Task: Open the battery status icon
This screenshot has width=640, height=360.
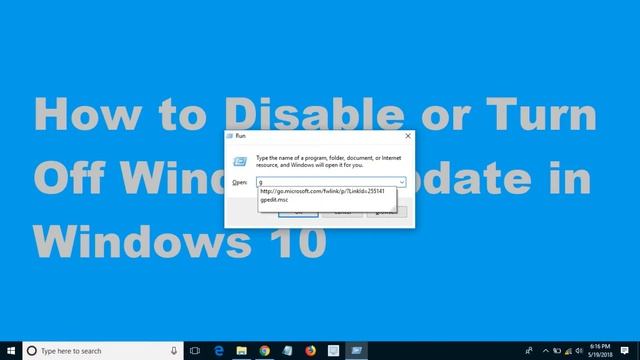Action: [557, 351]
